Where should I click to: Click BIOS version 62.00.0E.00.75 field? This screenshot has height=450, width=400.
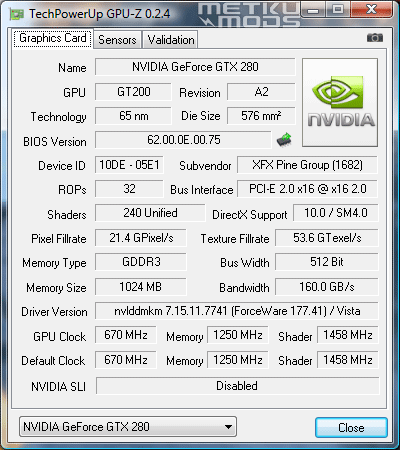184,140
